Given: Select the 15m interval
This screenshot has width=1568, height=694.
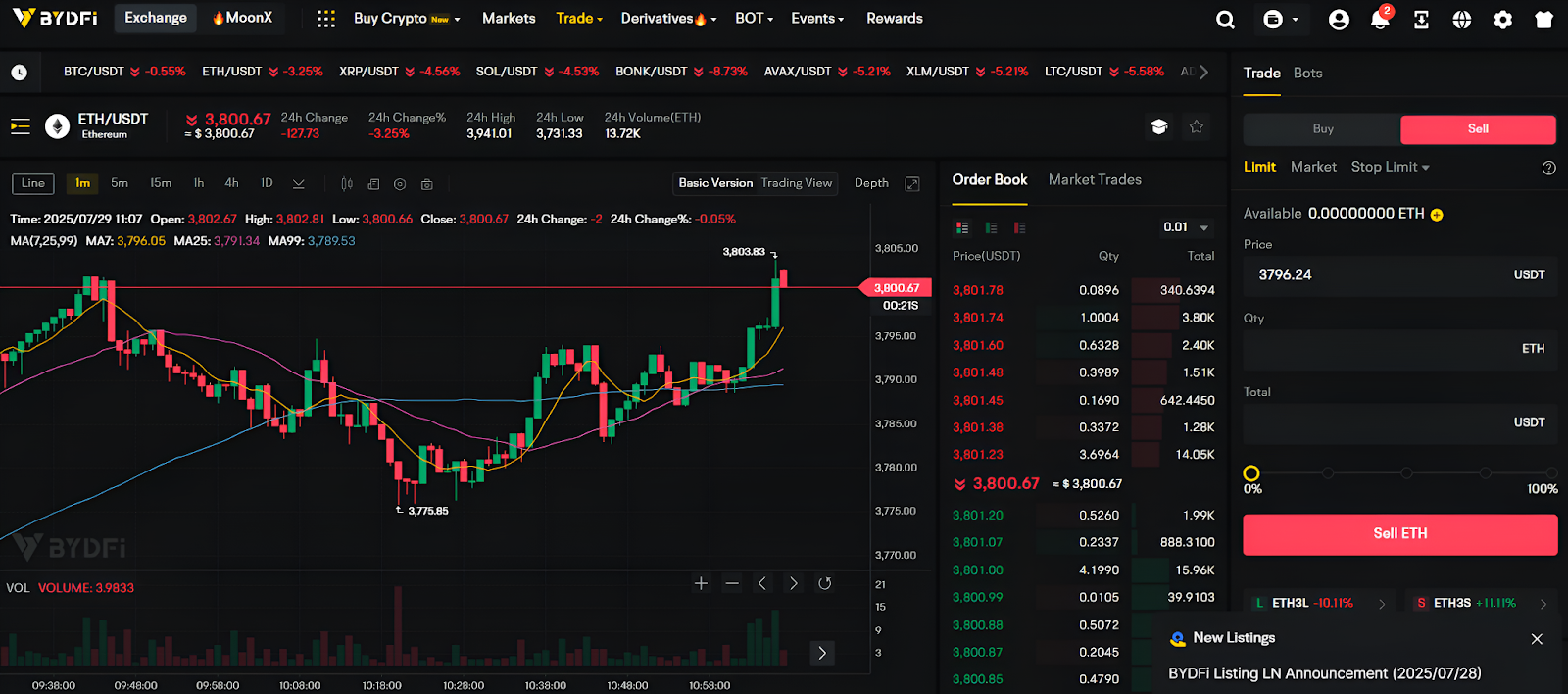Looking at the screenshot, I should click(x=161, y=183).
